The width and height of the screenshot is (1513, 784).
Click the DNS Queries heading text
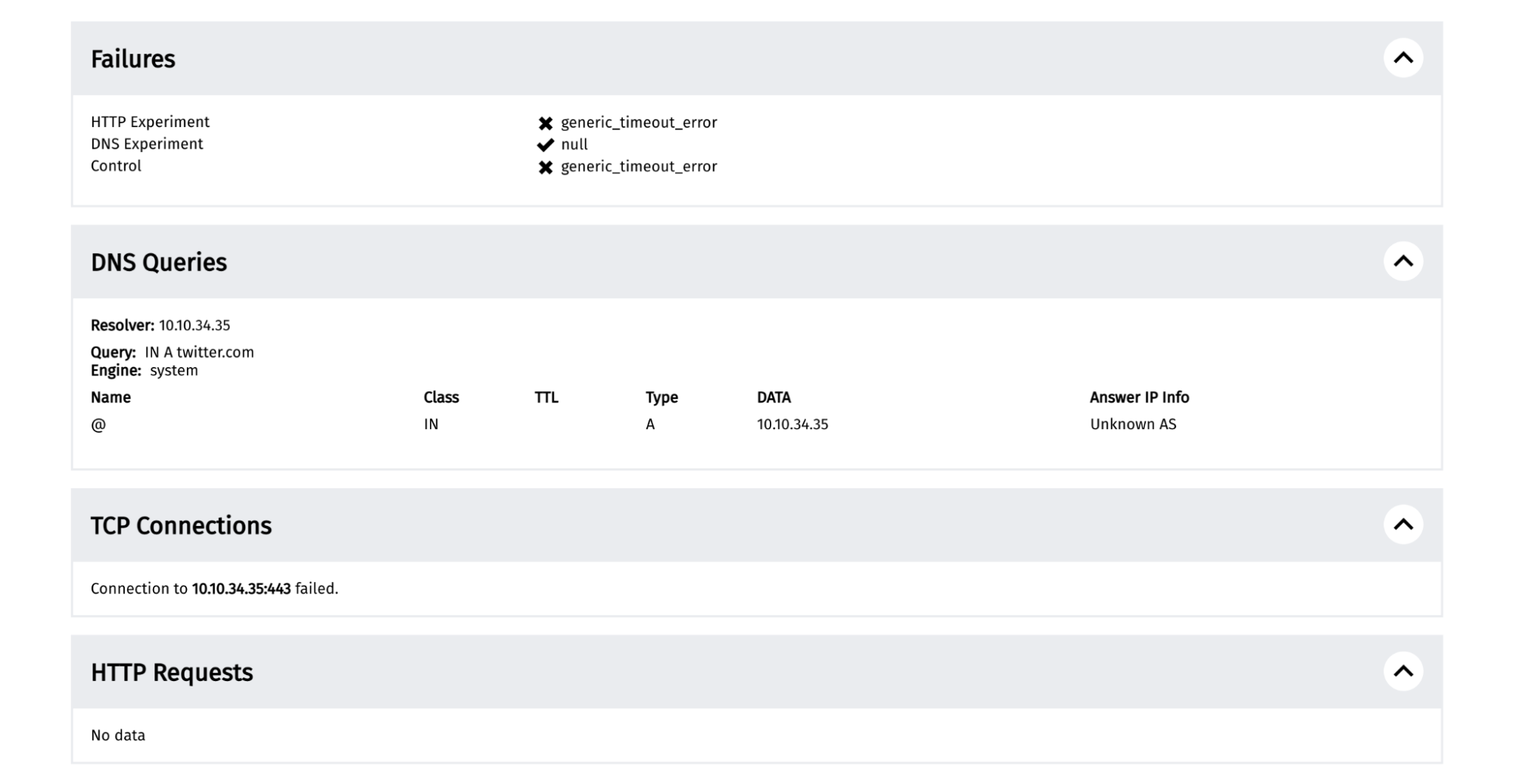tap(159, 262)
